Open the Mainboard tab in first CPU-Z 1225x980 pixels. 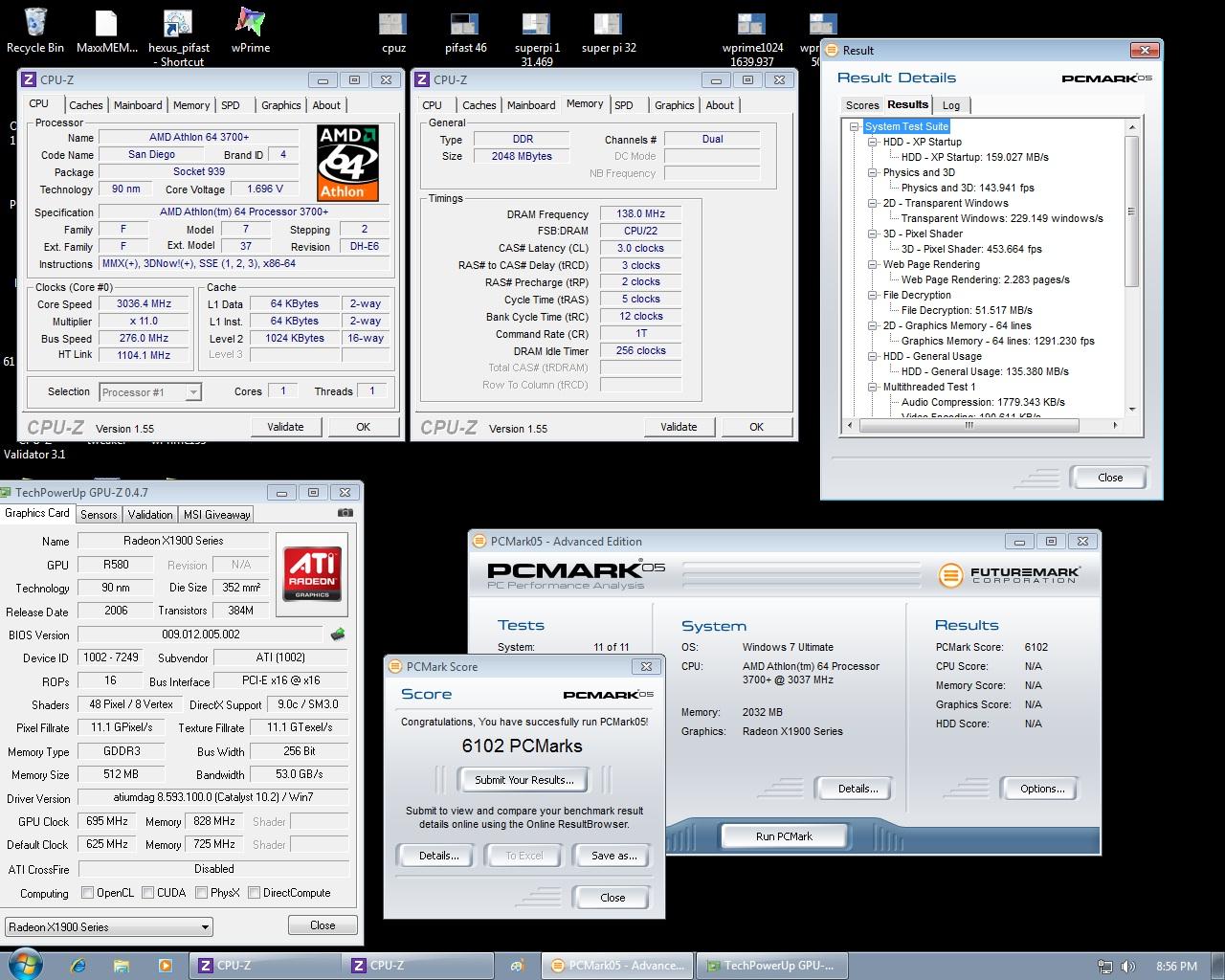click(x=138, y=105)
